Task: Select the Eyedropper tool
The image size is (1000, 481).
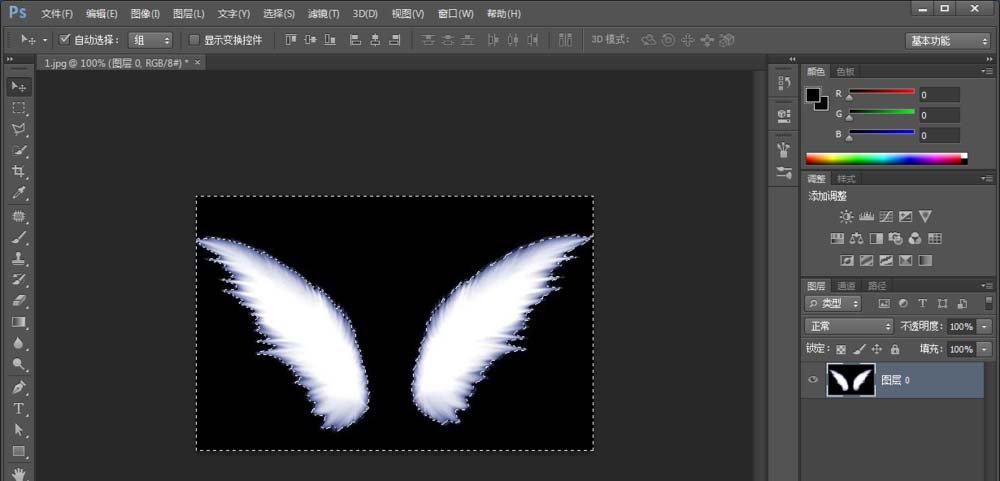Action: (18, 193)
